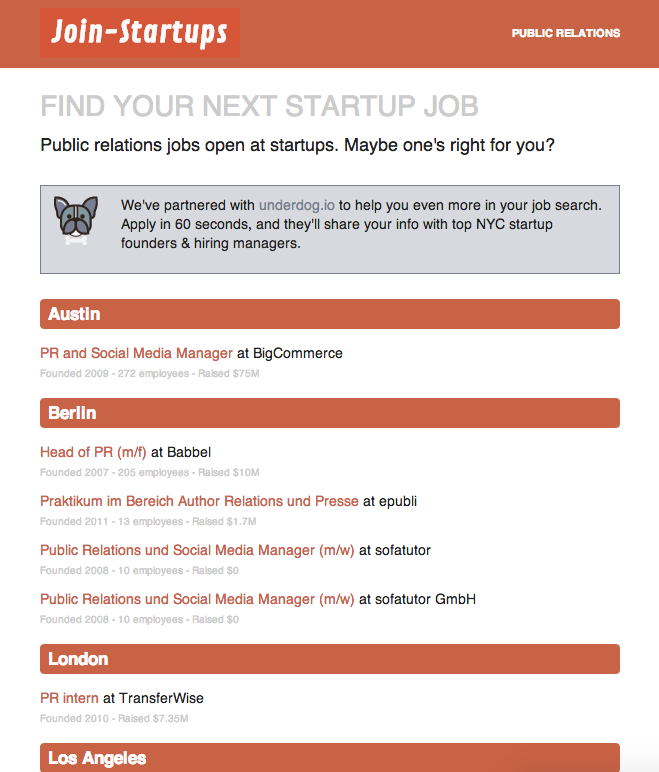Image resolution: width=659 pixels, height=772 pixels.
Task: Click the Austin city header
Action: pos(330,314)
